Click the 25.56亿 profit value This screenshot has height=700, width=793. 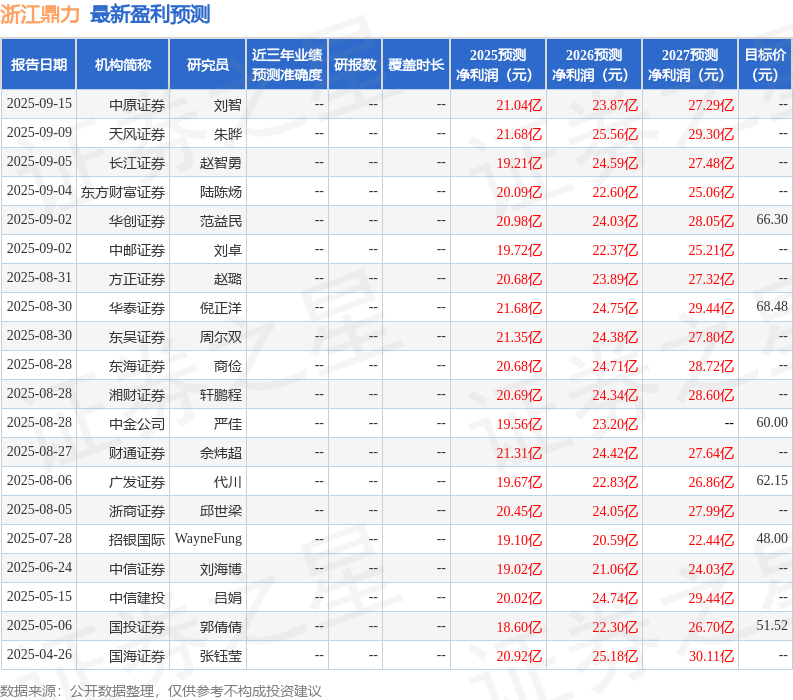tap(615, 134)
